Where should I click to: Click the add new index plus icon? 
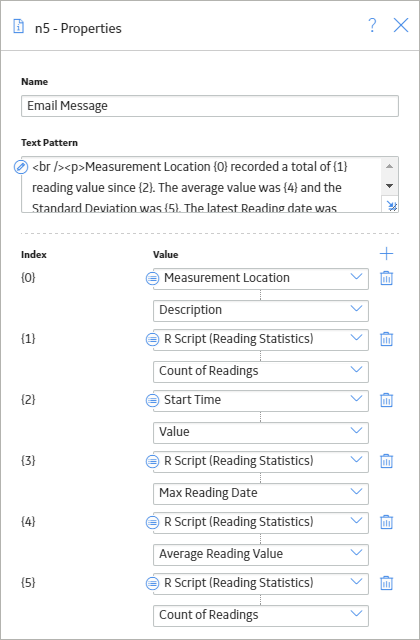(x=386, y=254)
